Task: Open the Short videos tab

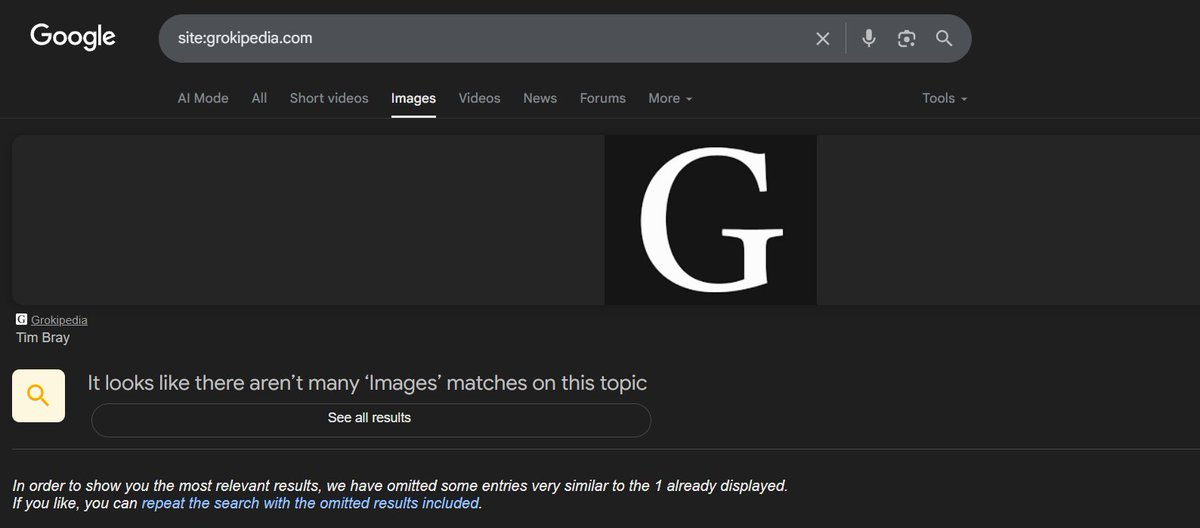Action: pyautogui.click(x=329, y=98)
